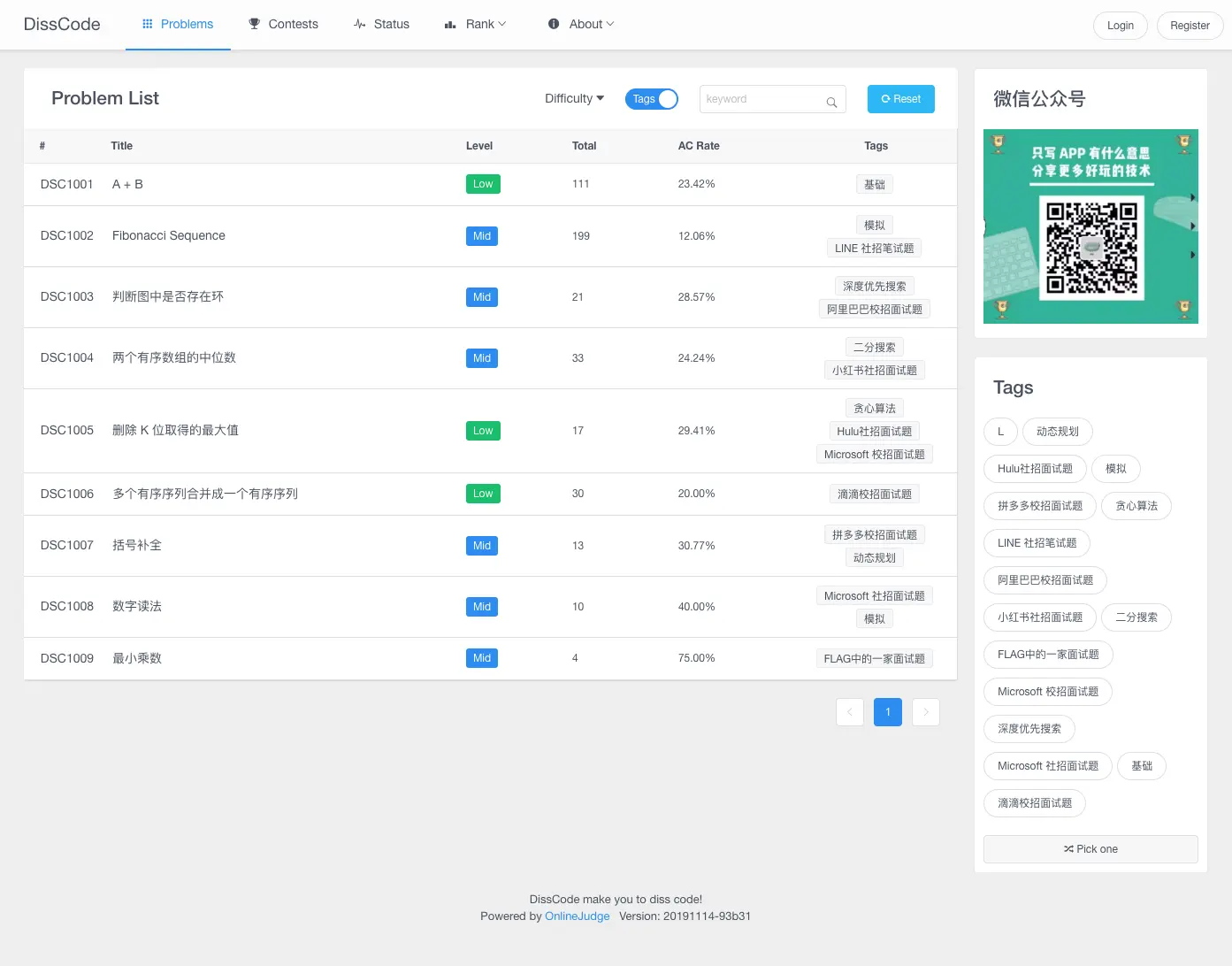Turn off the Tags toggle switch

(x=652, y=99)
